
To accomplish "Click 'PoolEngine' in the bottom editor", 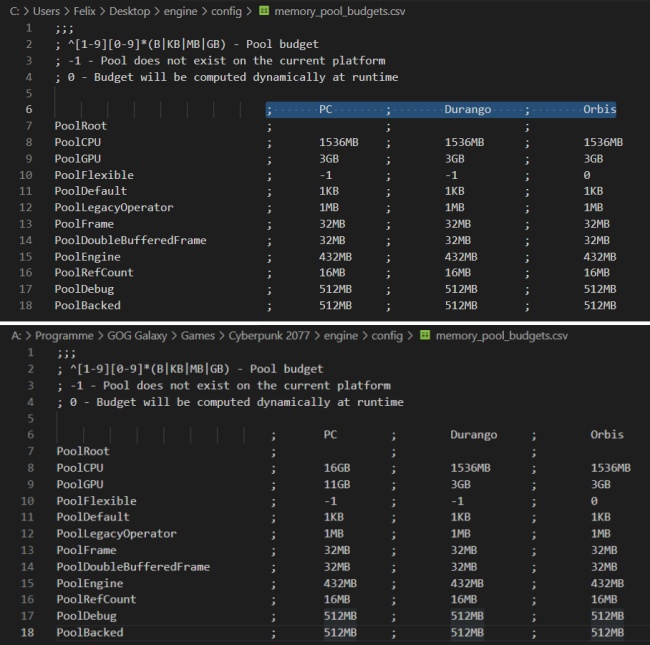I will point(90,583).
